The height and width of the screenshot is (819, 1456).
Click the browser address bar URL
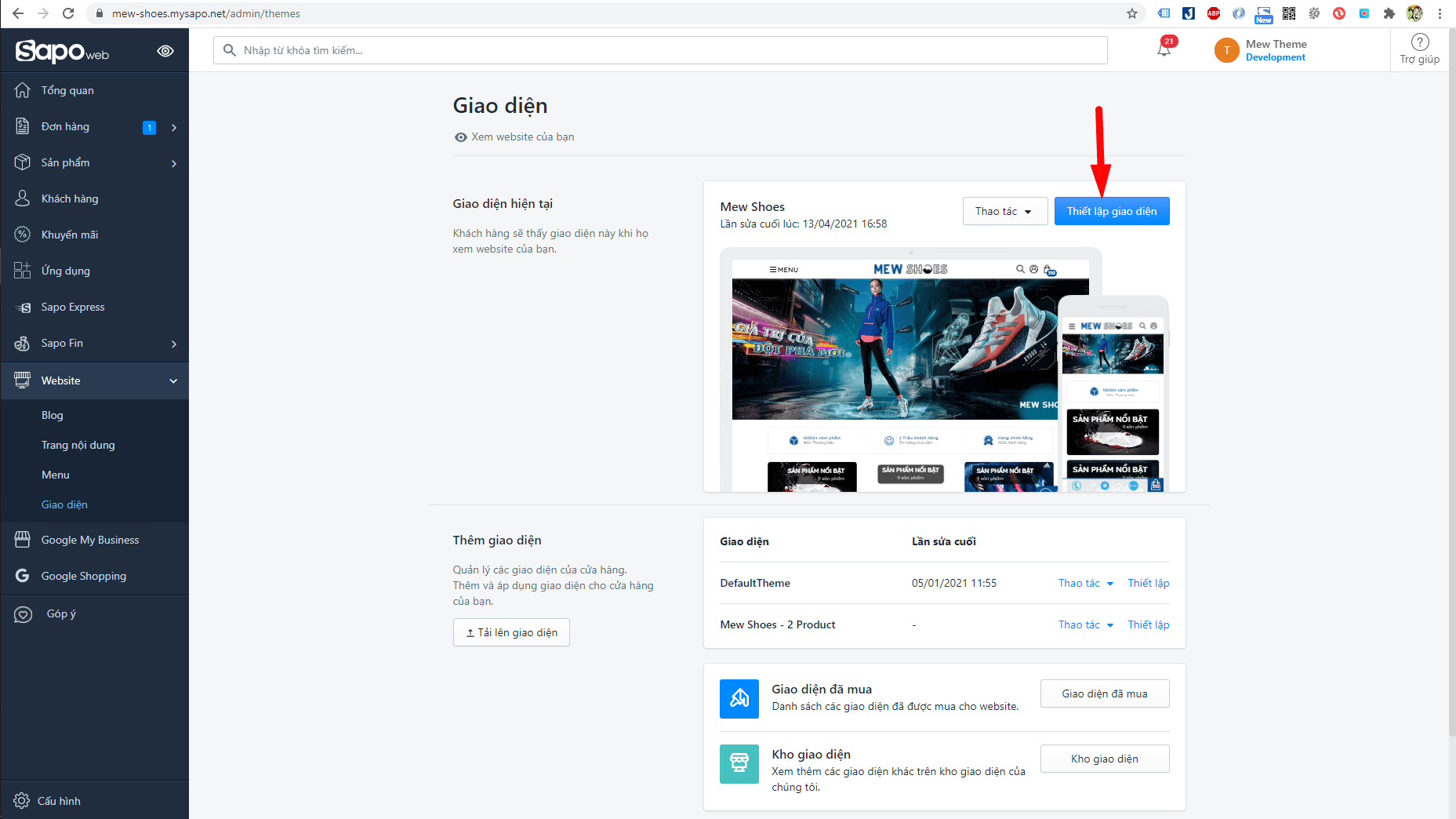coord(206,13)
